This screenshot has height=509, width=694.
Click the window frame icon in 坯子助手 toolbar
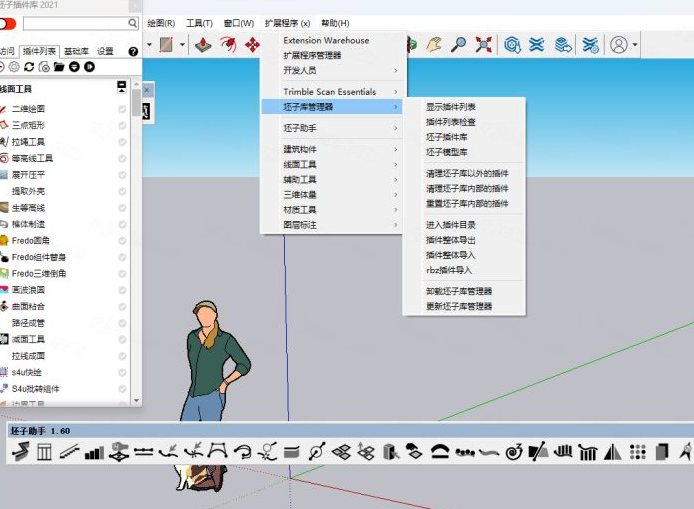(44, 452)
